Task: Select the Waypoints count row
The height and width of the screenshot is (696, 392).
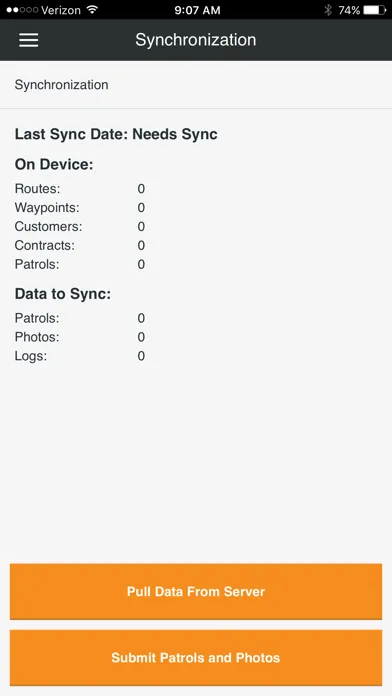Action: pyautogui.click(x=80, y=208)
